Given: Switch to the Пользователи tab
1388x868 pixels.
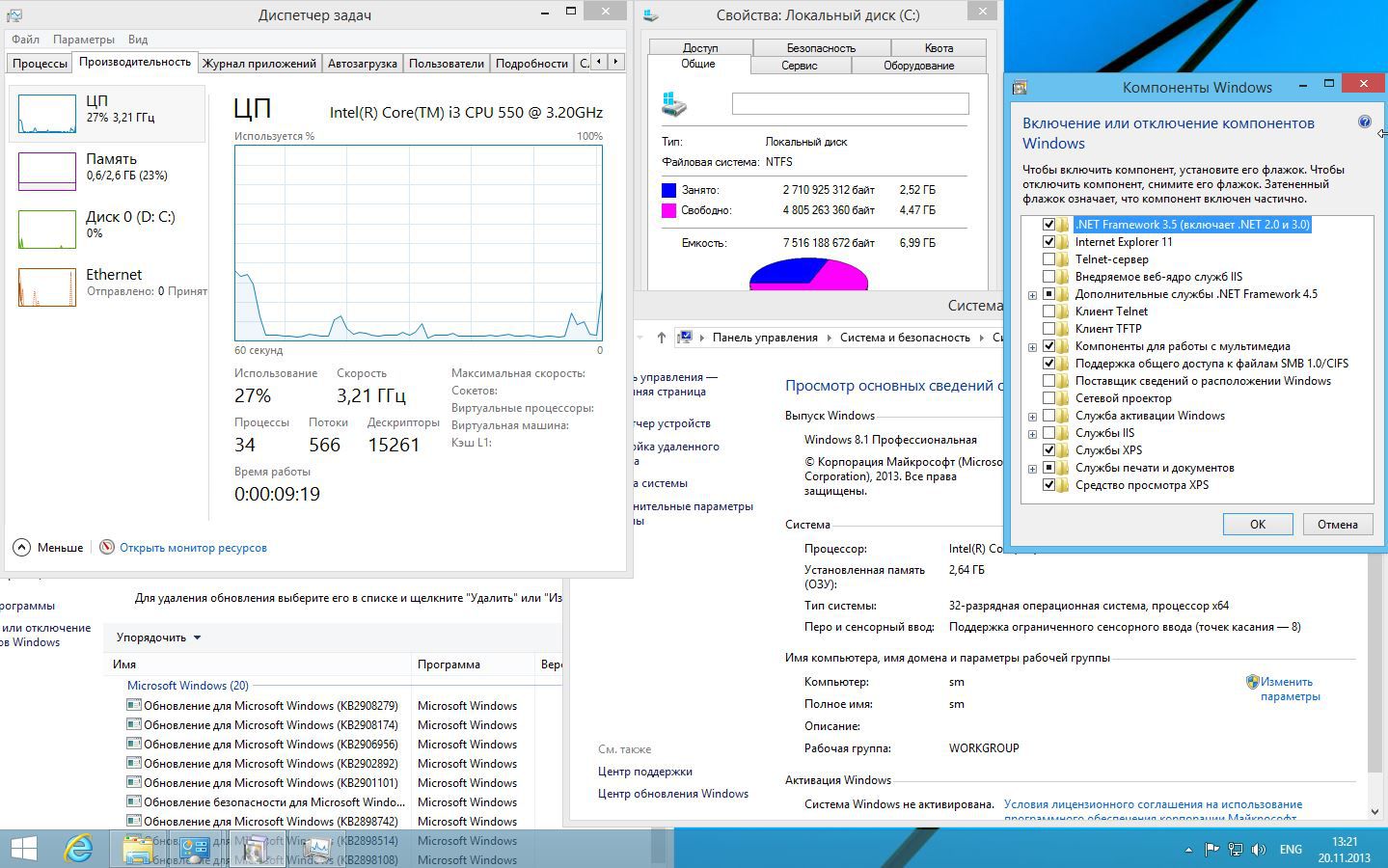Looking at the screenshot, I should click(x=447, y=63).
